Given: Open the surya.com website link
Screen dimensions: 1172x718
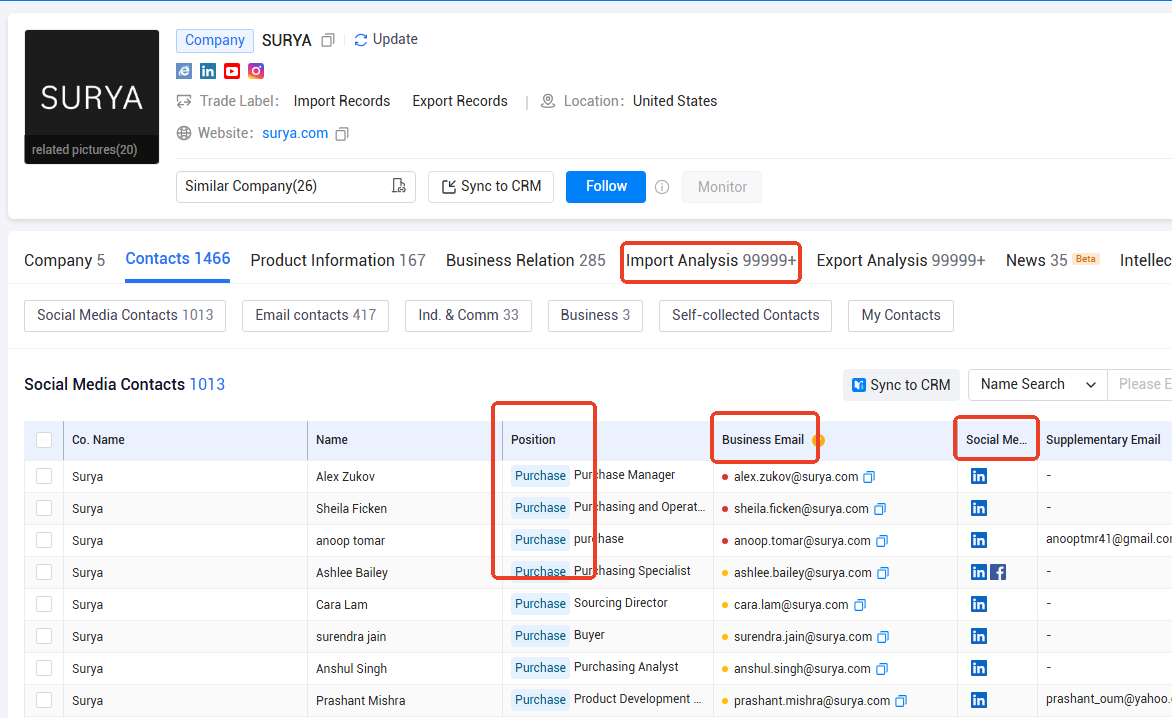Looking at the screenshot, I should tap(295, 133).
